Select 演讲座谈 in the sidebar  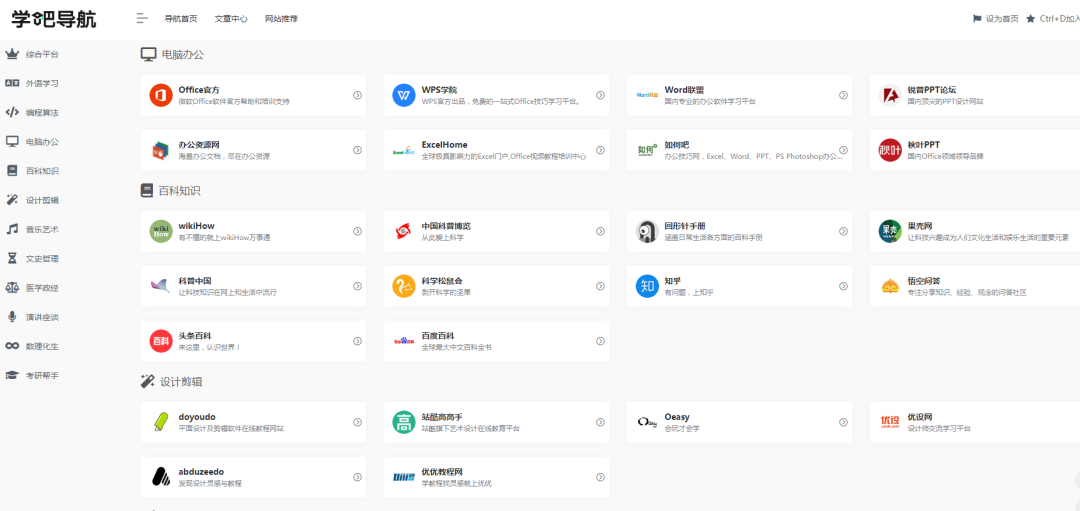pos(42,317)
